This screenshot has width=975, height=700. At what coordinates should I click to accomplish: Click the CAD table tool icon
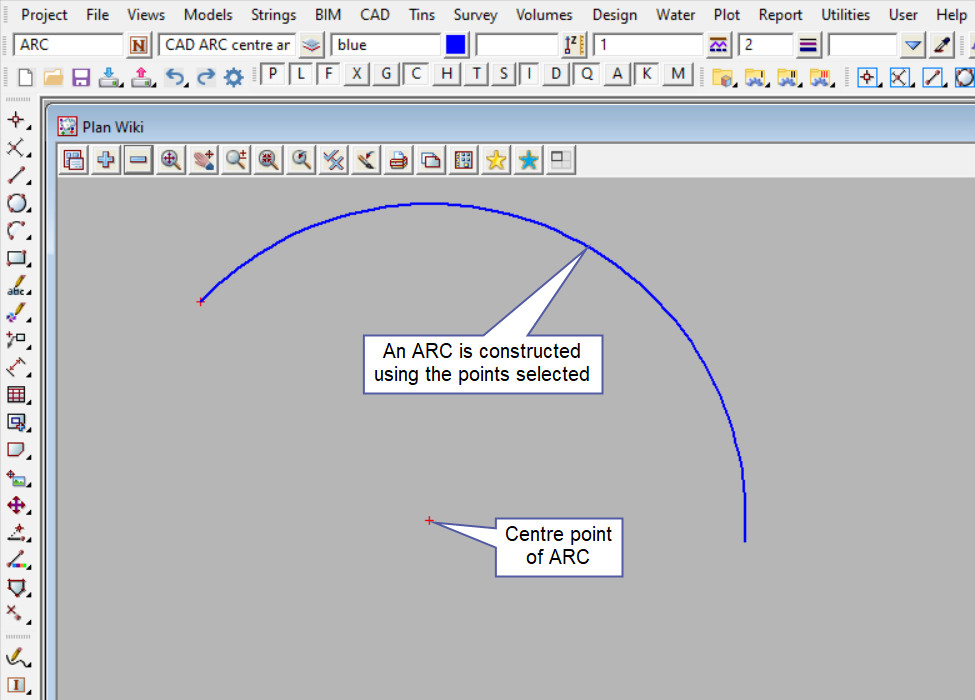[16, 394]
